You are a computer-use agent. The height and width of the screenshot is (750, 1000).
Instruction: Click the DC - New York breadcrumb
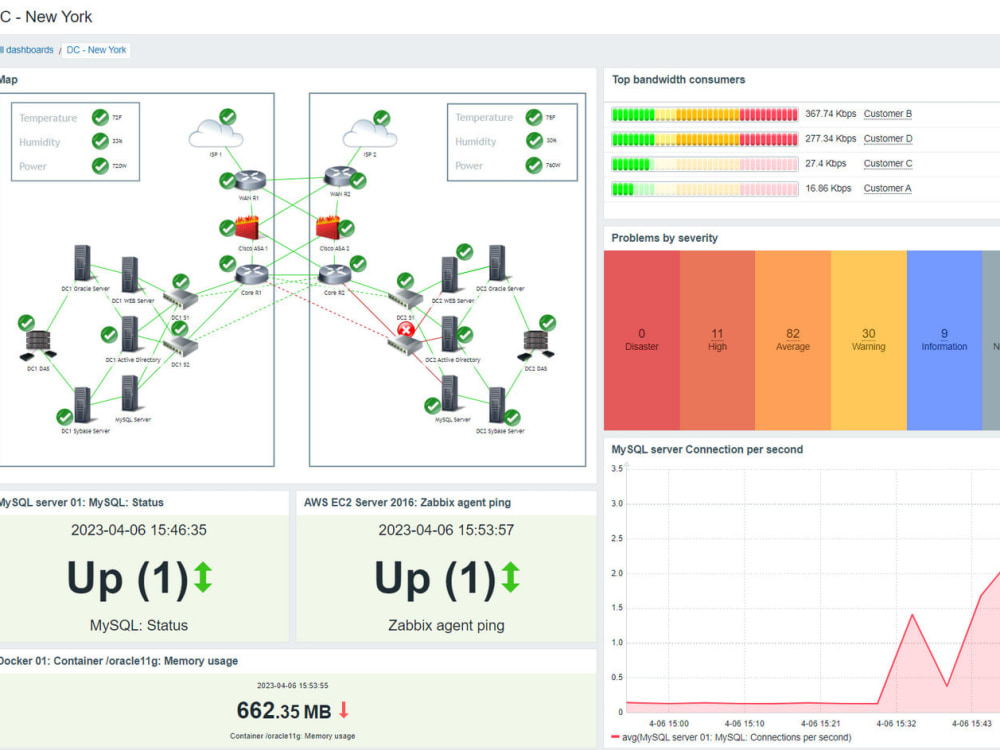point(97,50)
